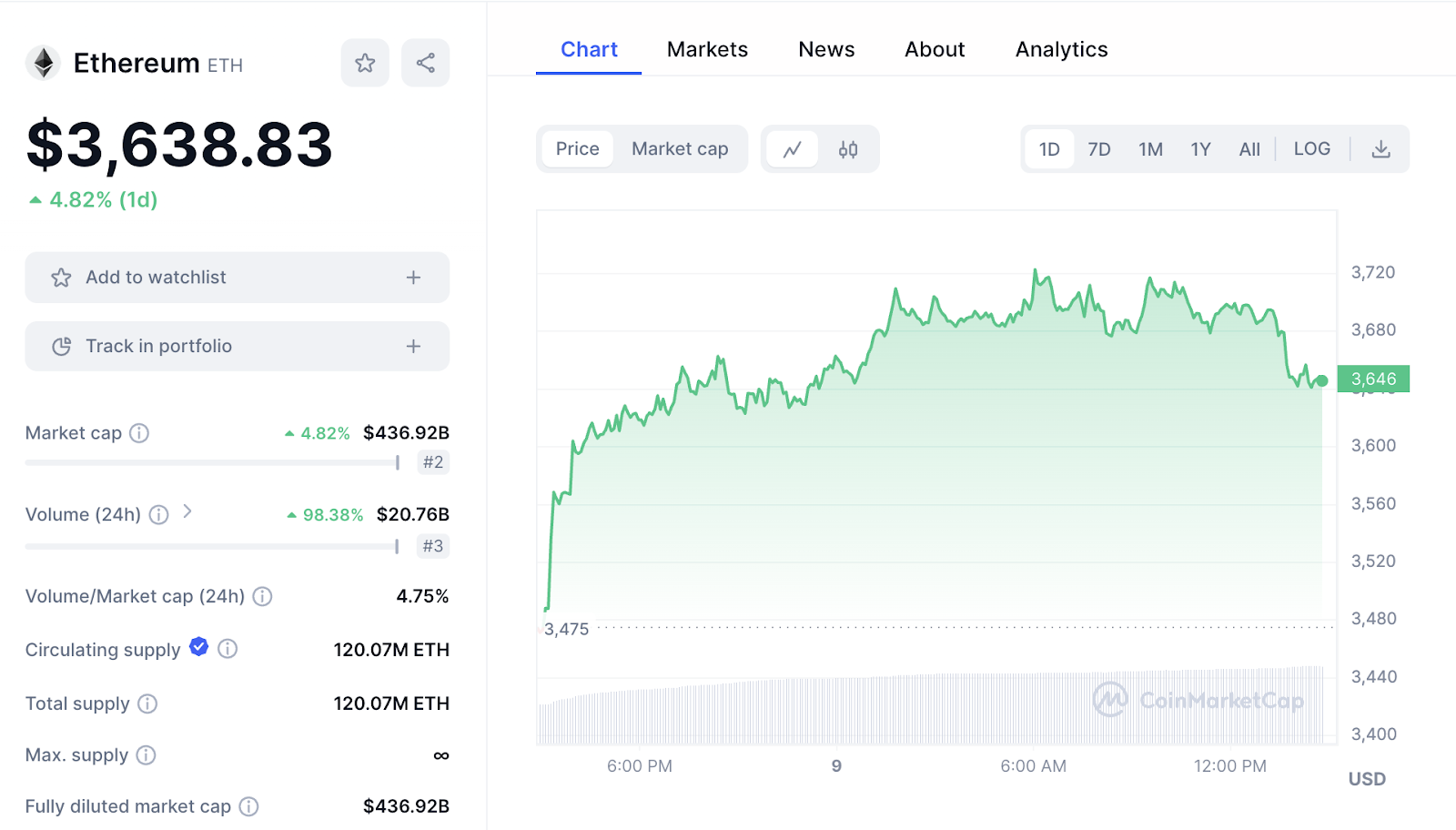Click the Volume/Market cap info icon

[262, 597]
